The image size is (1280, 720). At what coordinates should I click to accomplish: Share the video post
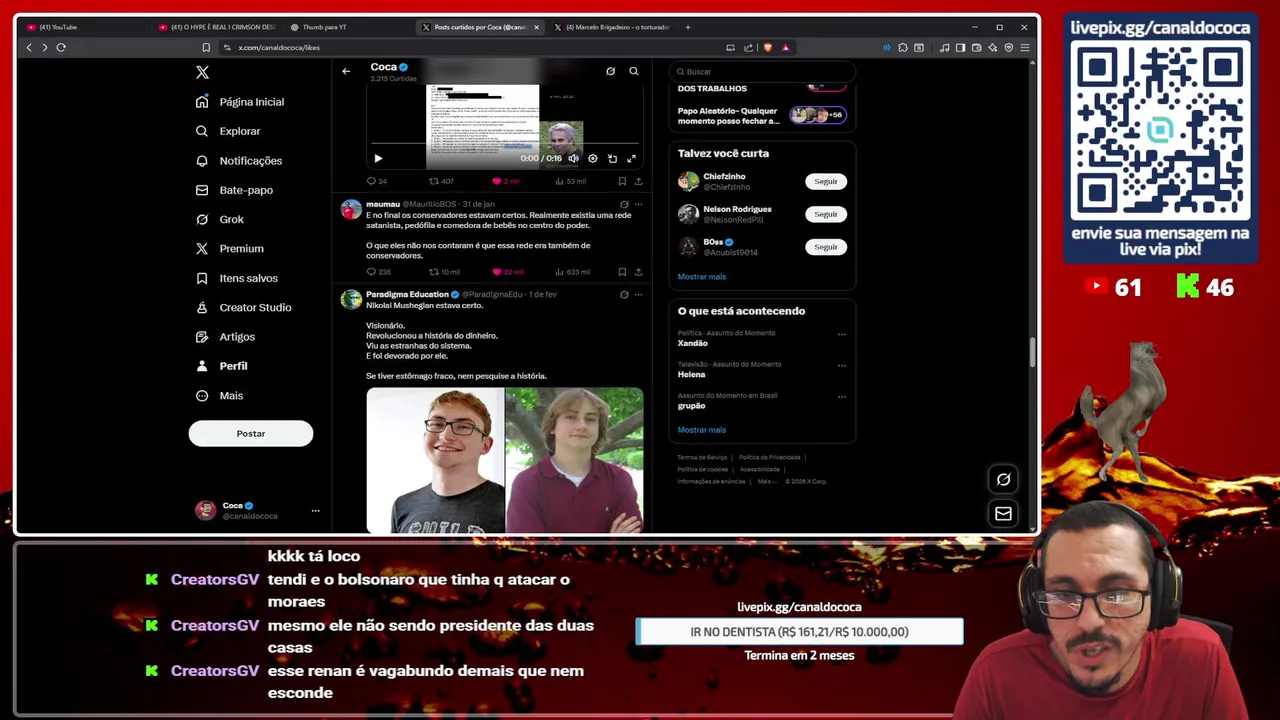pos(638,181)
